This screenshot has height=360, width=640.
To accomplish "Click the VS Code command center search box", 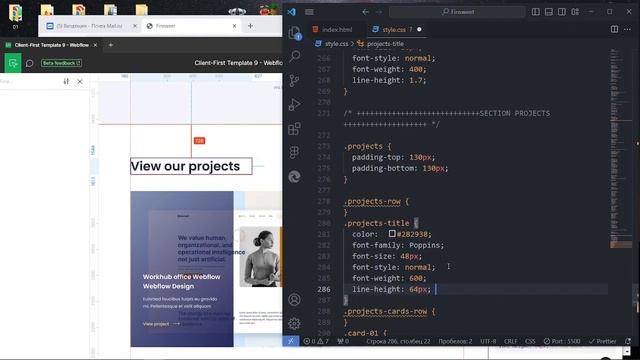I will click(x=457, y=12).
